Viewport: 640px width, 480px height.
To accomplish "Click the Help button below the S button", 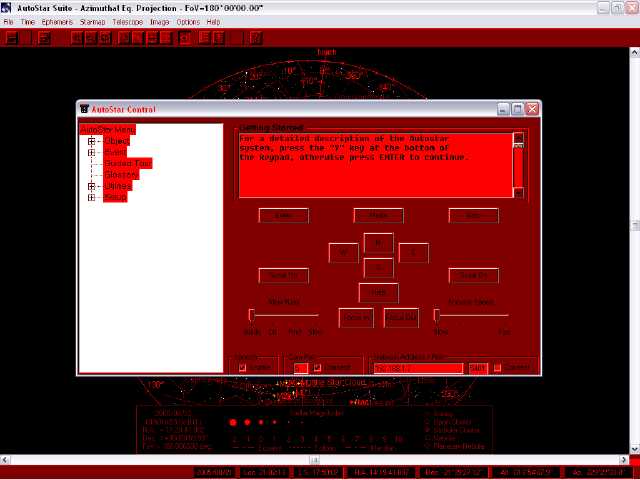I will [x=378, y=293].
